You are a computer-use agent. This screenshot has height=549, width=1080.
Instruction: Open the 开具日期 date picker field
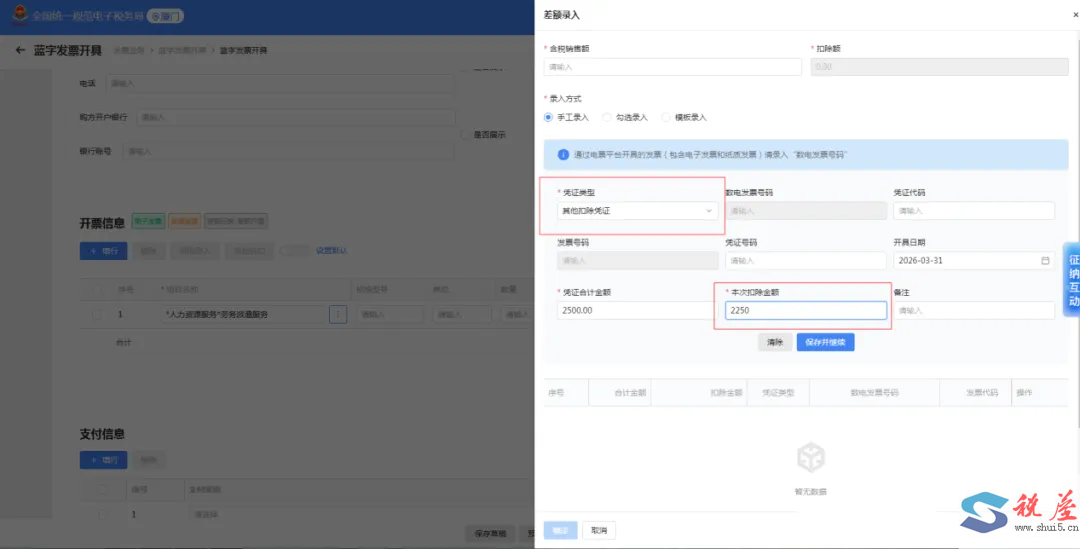(x=974, y=260)
